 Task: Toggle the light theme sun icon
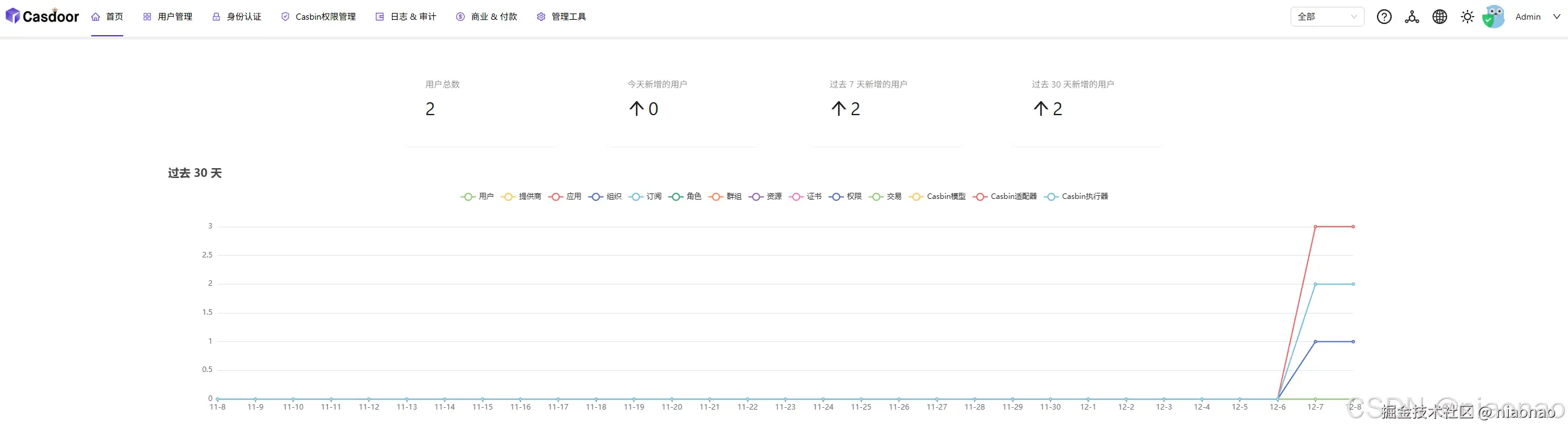point(1468,17)
